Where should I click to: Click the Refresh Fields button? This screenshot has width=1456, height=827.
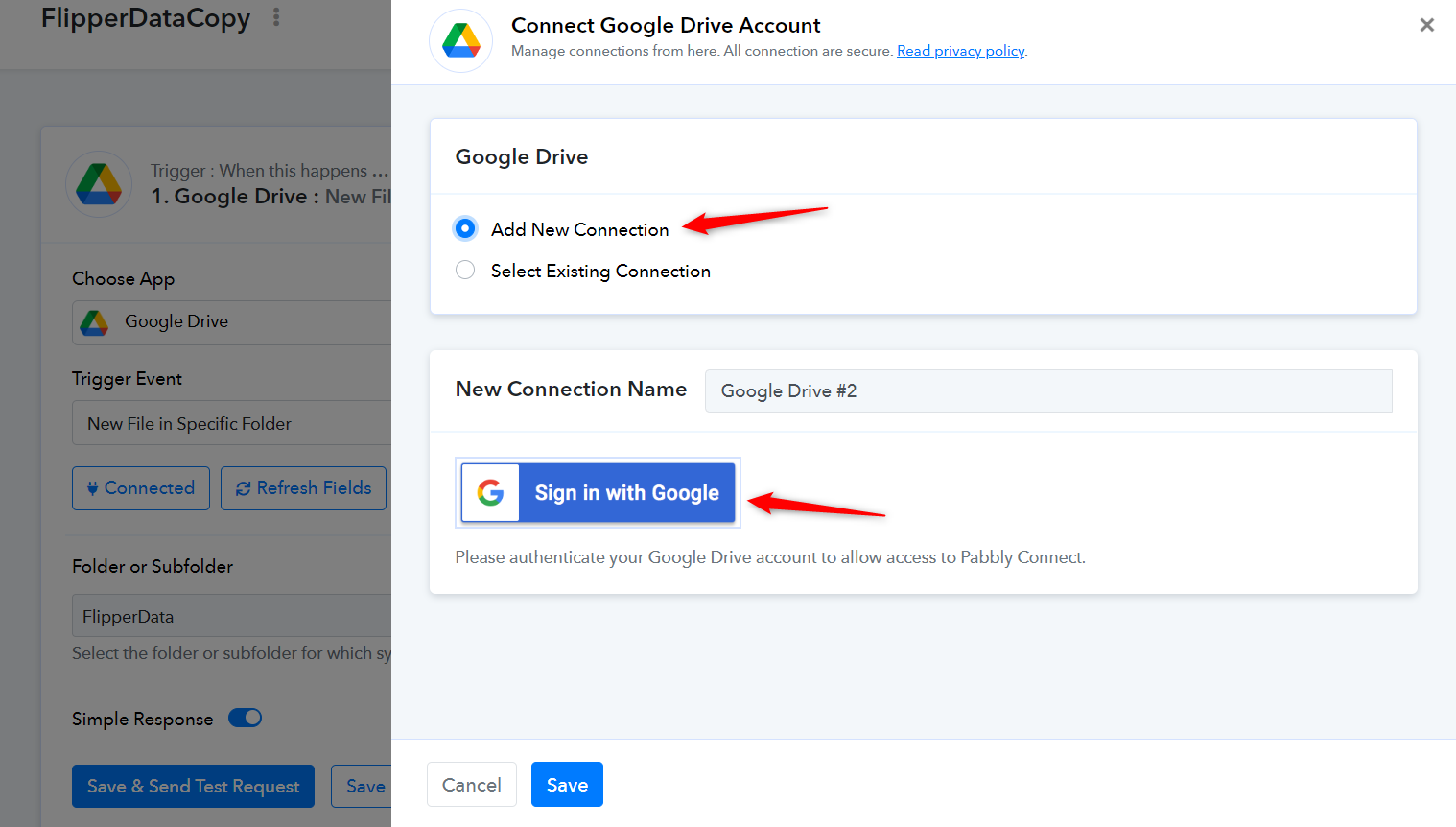pyautogui.click(x=303, y=488)
